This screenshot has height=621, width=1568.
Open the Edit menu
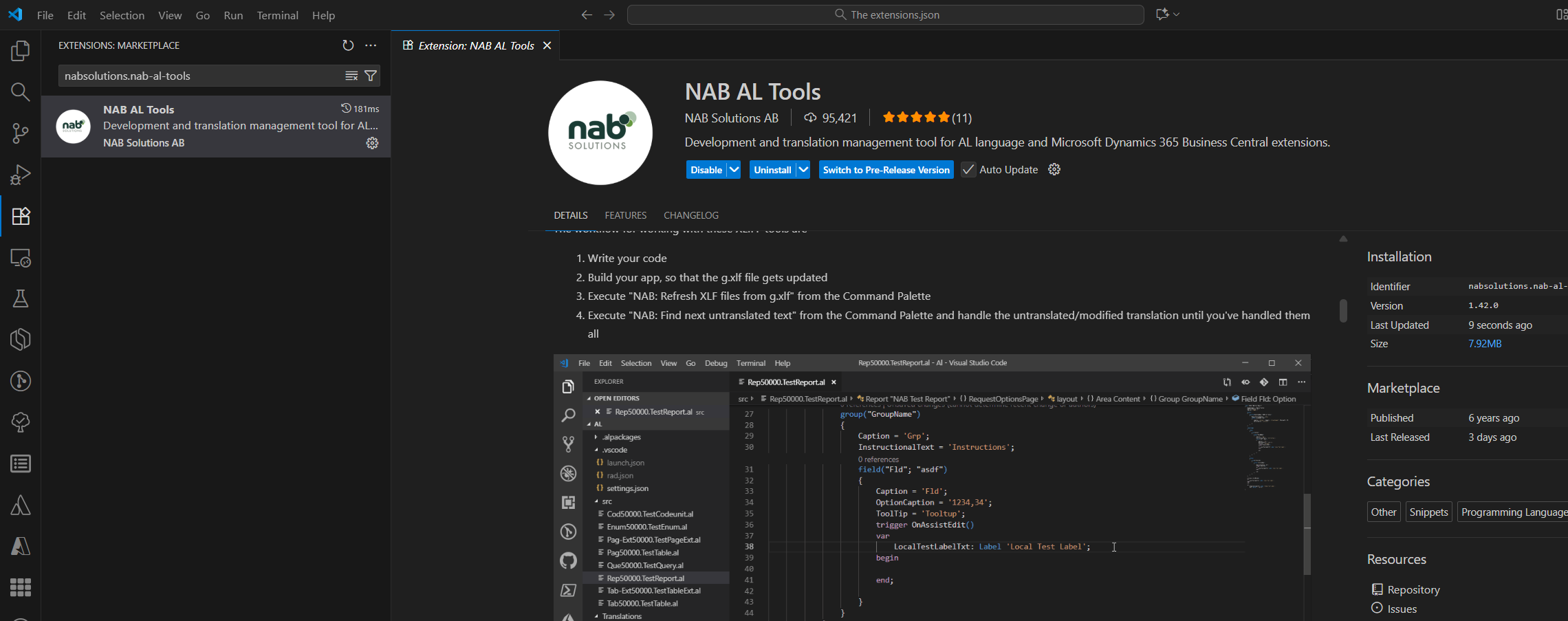click(x=76, y=15)
